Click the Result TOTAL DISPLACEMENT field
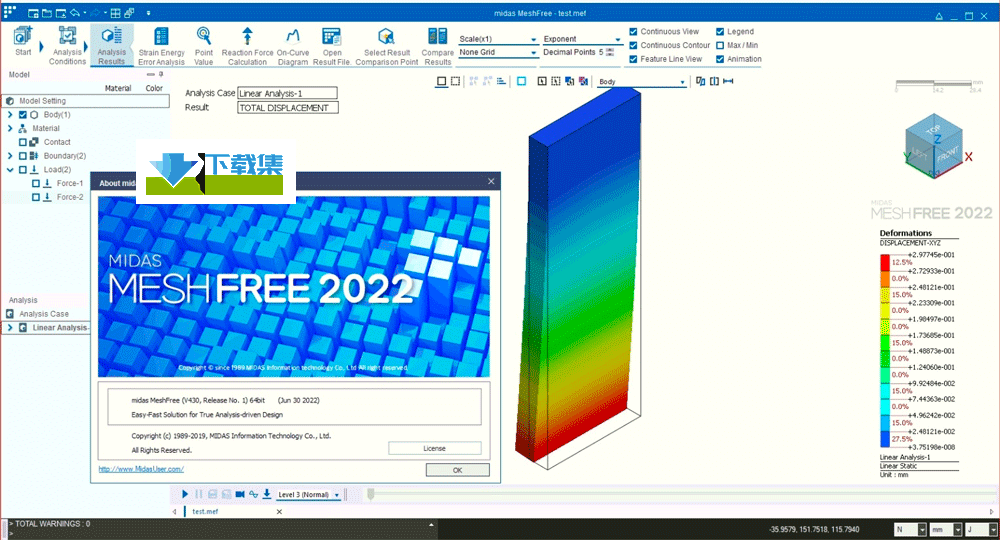This screenshot has width=1000, height=540. (288, 108)
